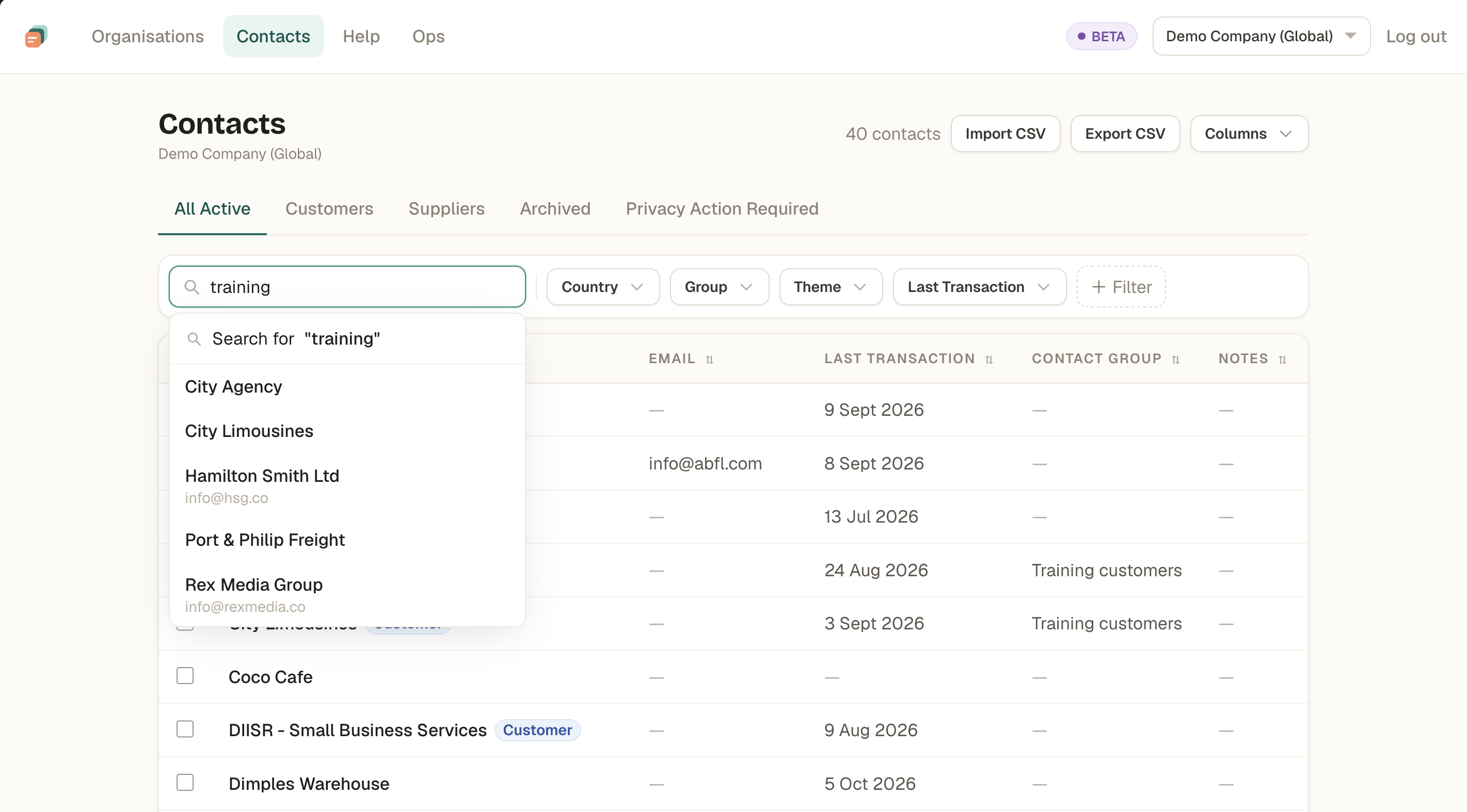Sort by the Email column arrows

tap(709, 359)
